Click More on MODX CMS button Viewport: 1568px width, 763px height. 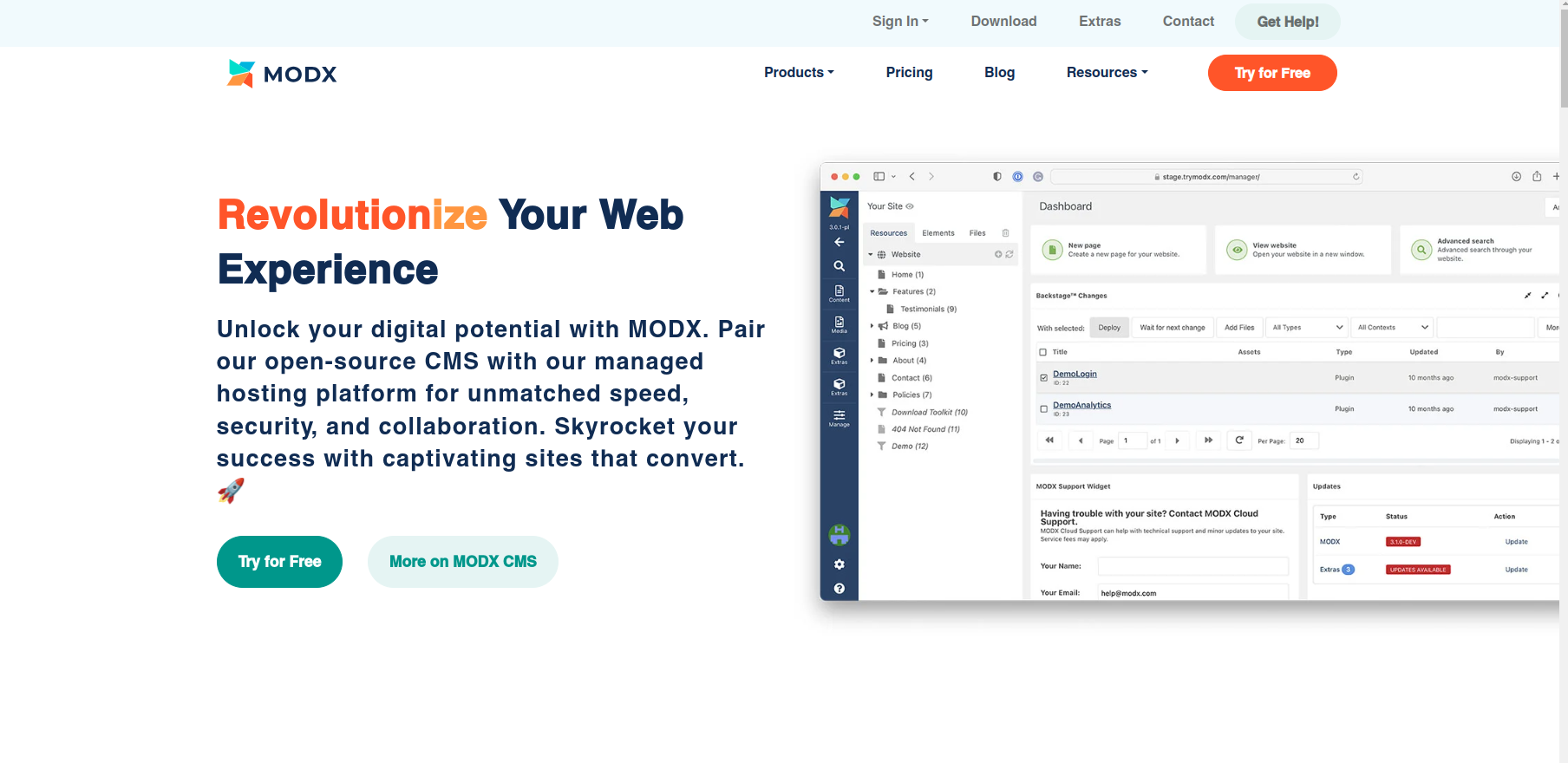click(x=463, y=562)
